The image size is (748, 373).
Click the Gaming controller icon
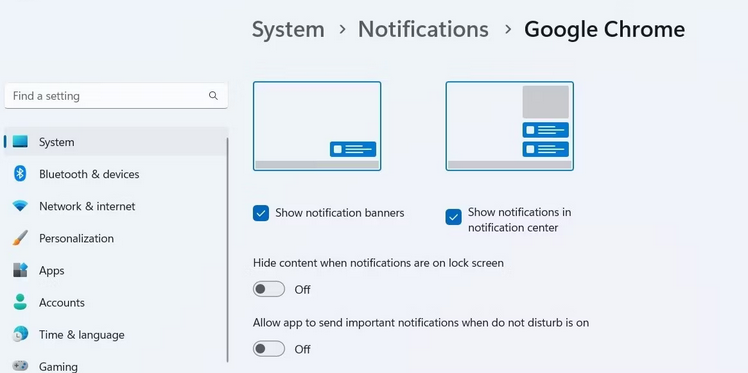[x=20, y=366]
